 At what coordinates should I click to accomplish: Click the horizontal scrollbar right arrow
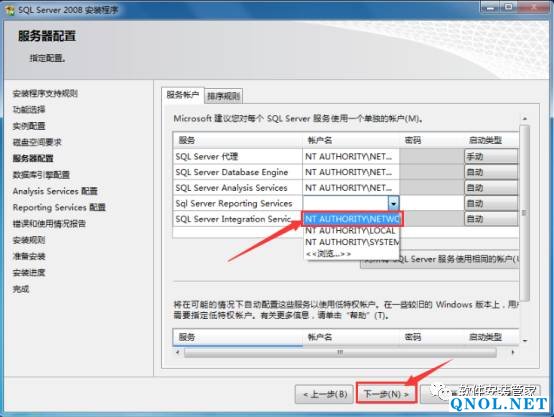coord(513,352)
